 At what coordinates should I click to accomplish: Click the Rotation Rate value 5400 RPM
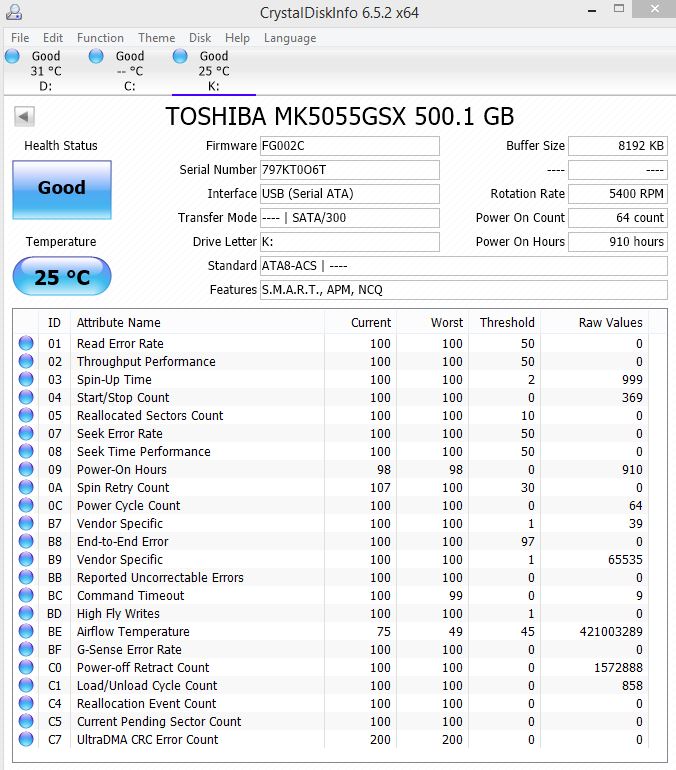(618, 194)
